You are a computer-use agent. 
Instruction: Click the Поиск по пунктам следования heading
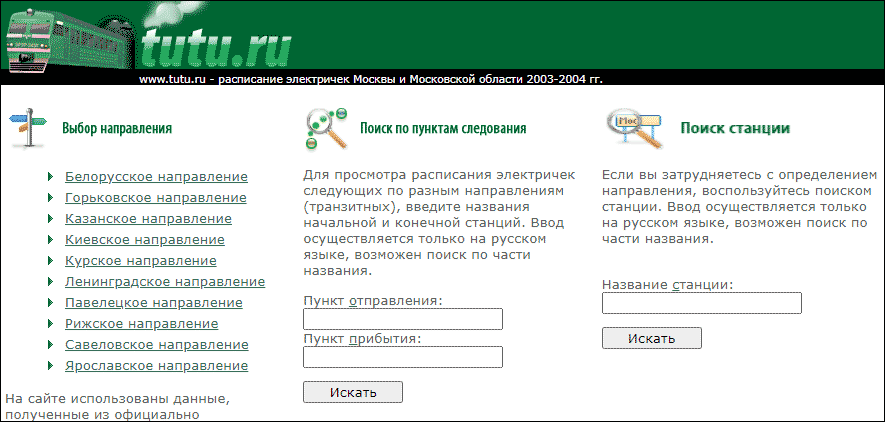pyautogui.click(x=443, y=129)
